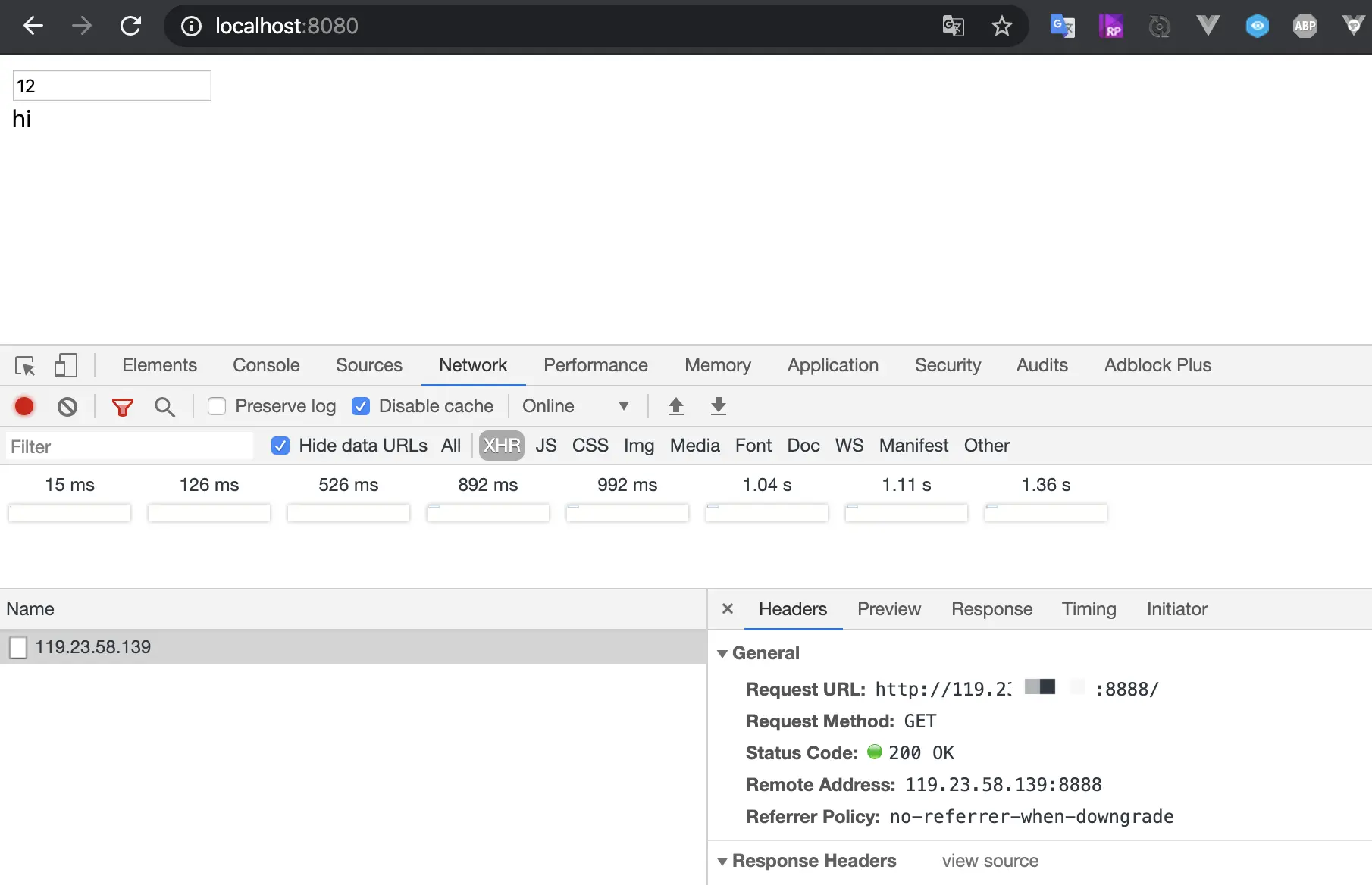Show the Response tab of the request
This screenshot has height=885, width=1372.
pos(991,609)
